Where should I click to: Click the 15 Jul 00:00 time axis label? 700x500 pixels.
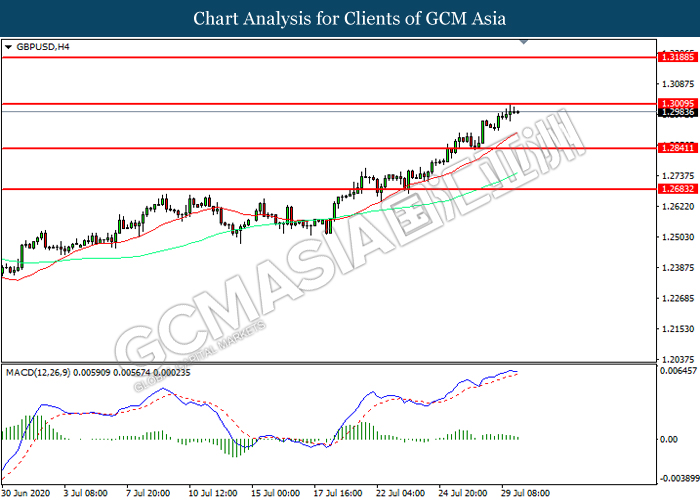[x=276, y=493]
